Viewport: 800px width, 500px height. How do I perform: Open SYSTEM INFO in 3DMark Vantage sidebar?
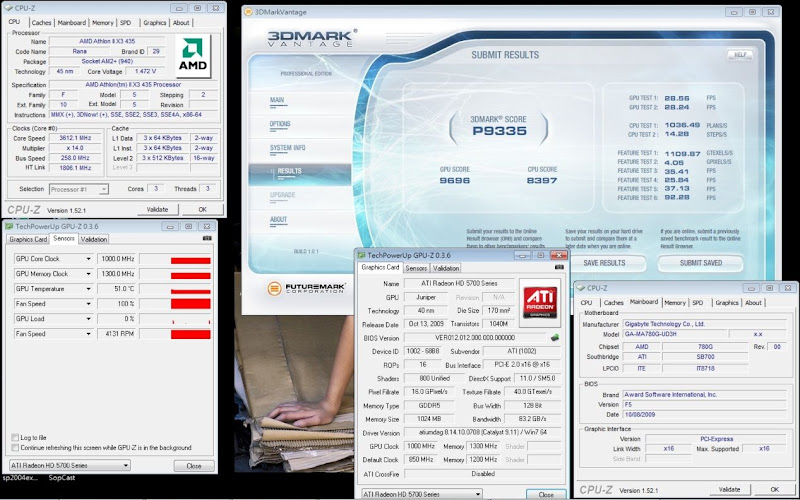tap(288, 147)
